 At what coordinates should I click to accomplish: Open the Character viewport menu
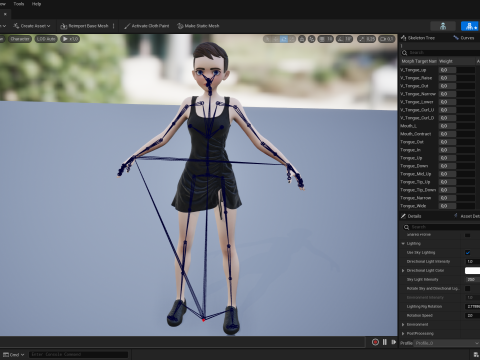pyautogui.click(x=20, y=39)
